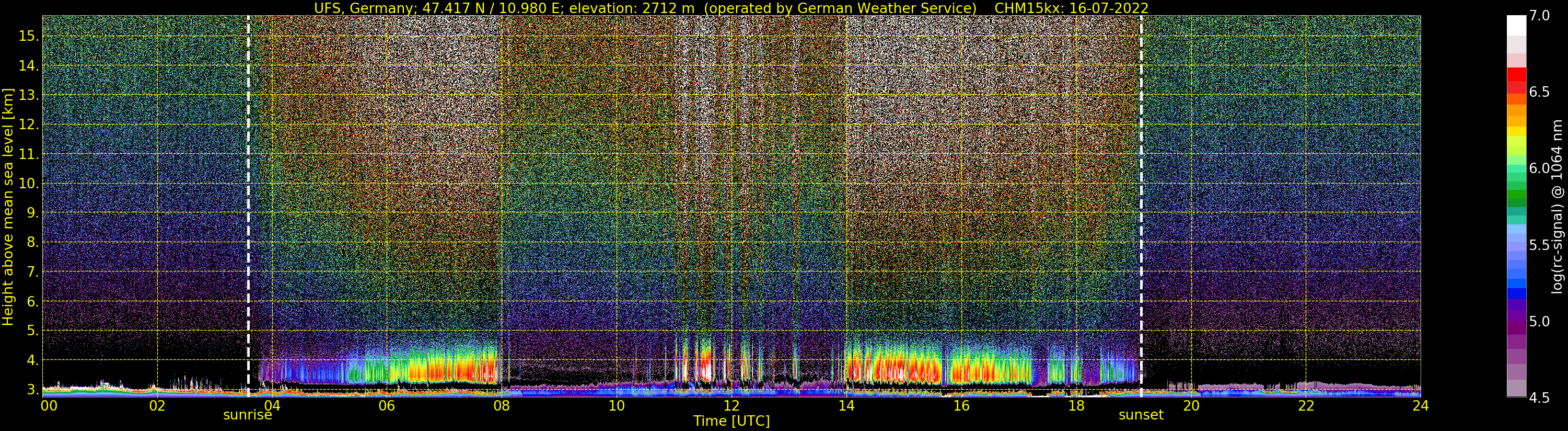Viewport: 1568px width, 431px height.
Task: Click the "15." height axis tick label
Action: pos(29,36)
